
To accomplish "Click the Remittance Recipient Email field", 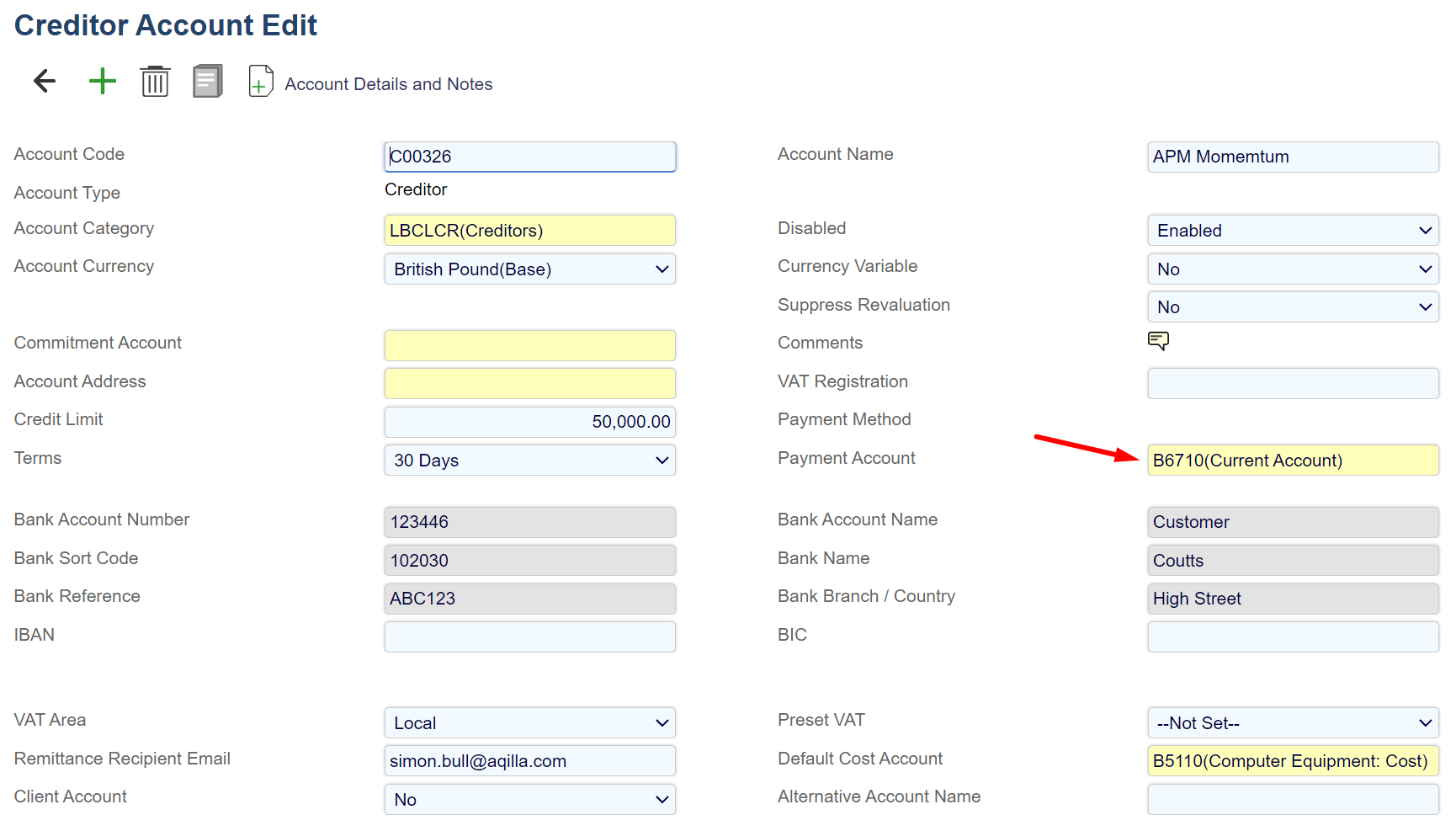I will 529,761.
